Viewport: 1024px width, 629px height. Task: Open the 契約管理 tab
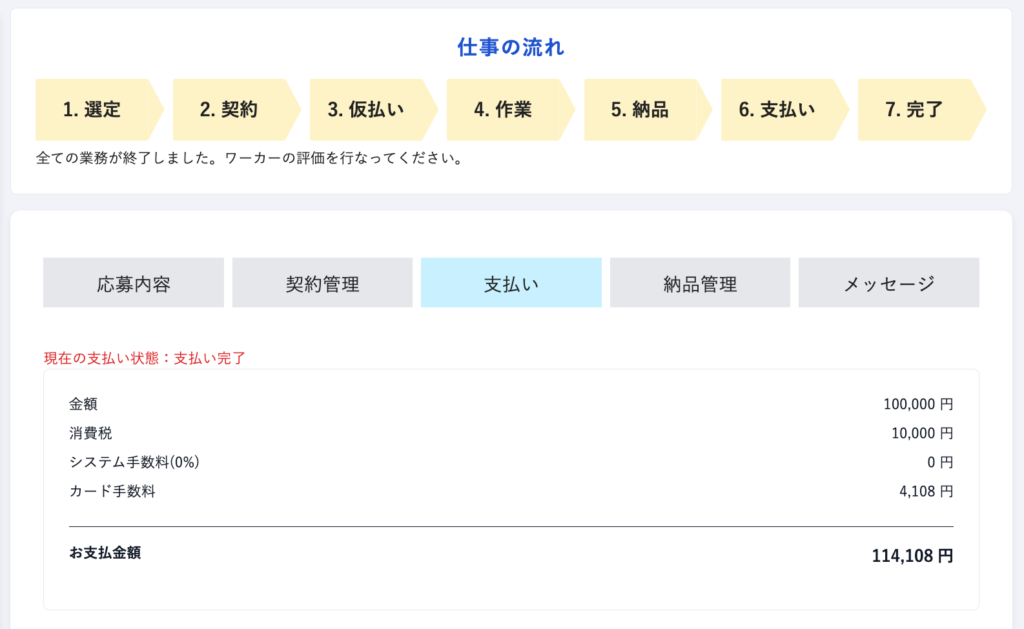point(322,283)
